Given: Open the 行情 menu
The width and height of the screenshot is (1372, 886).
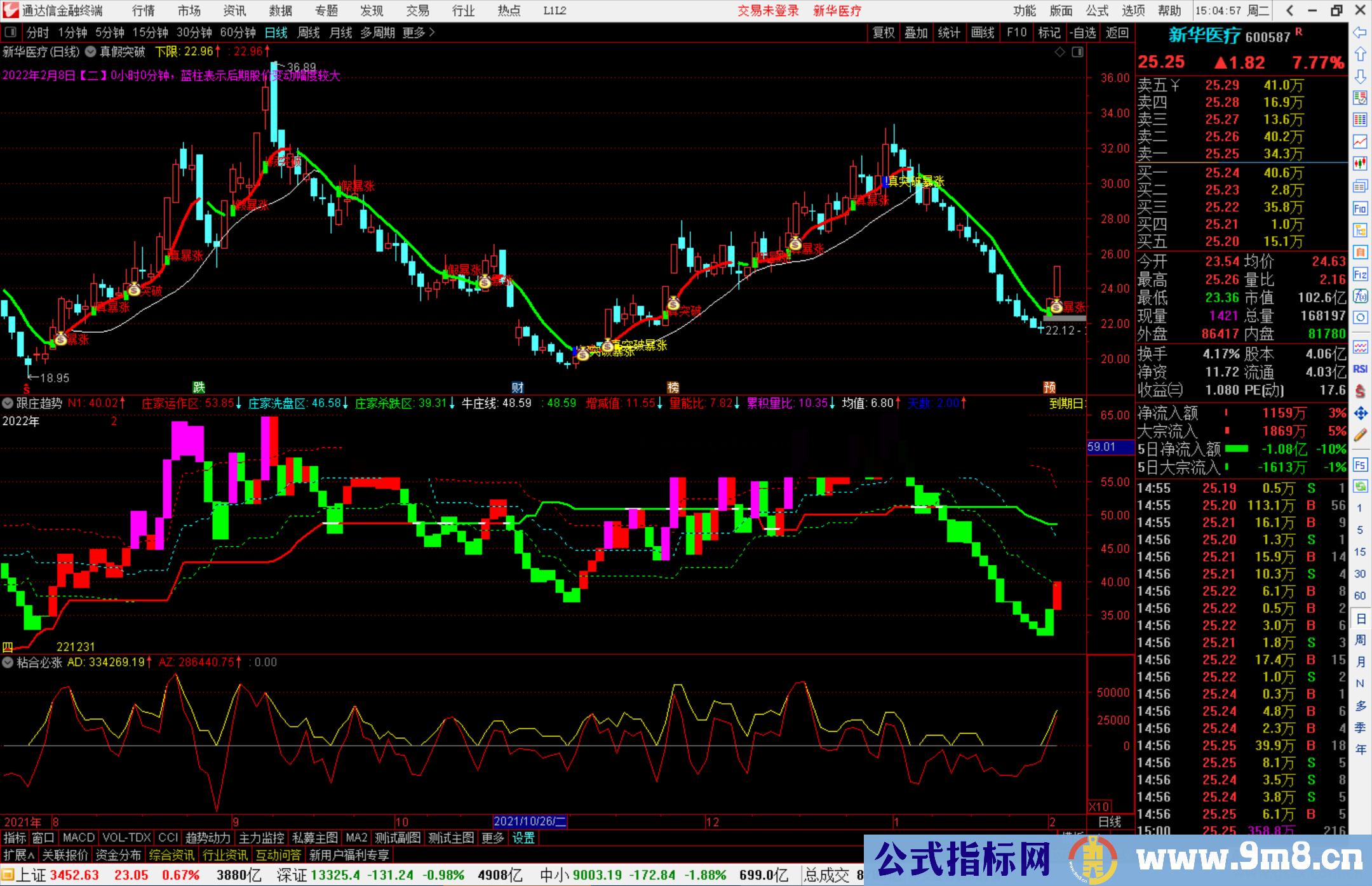Looking at the screenshot, I should (x=144, y=10).
